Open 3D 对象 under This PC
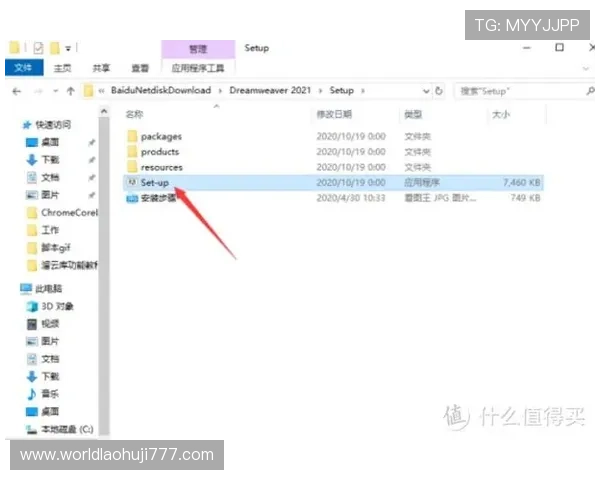 (56, 306)
